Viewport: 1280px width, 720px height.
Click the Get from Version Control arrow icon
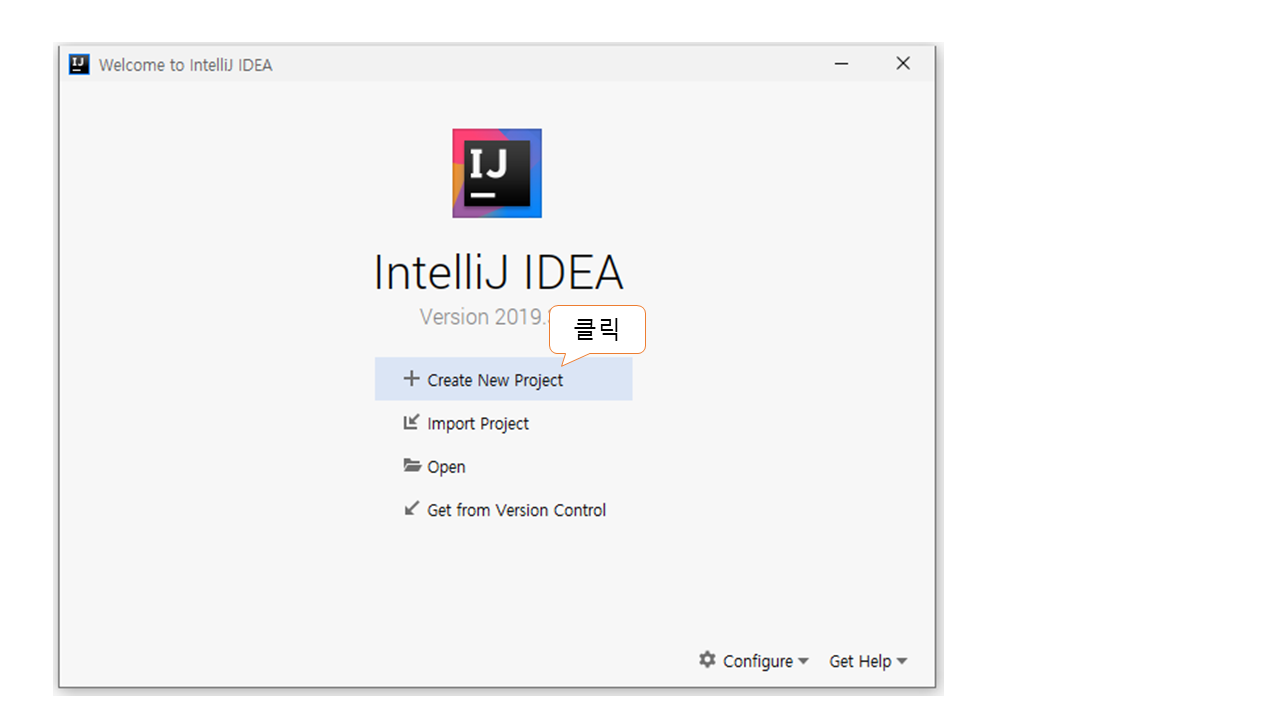pyautogui.click(x=411, y=509)
